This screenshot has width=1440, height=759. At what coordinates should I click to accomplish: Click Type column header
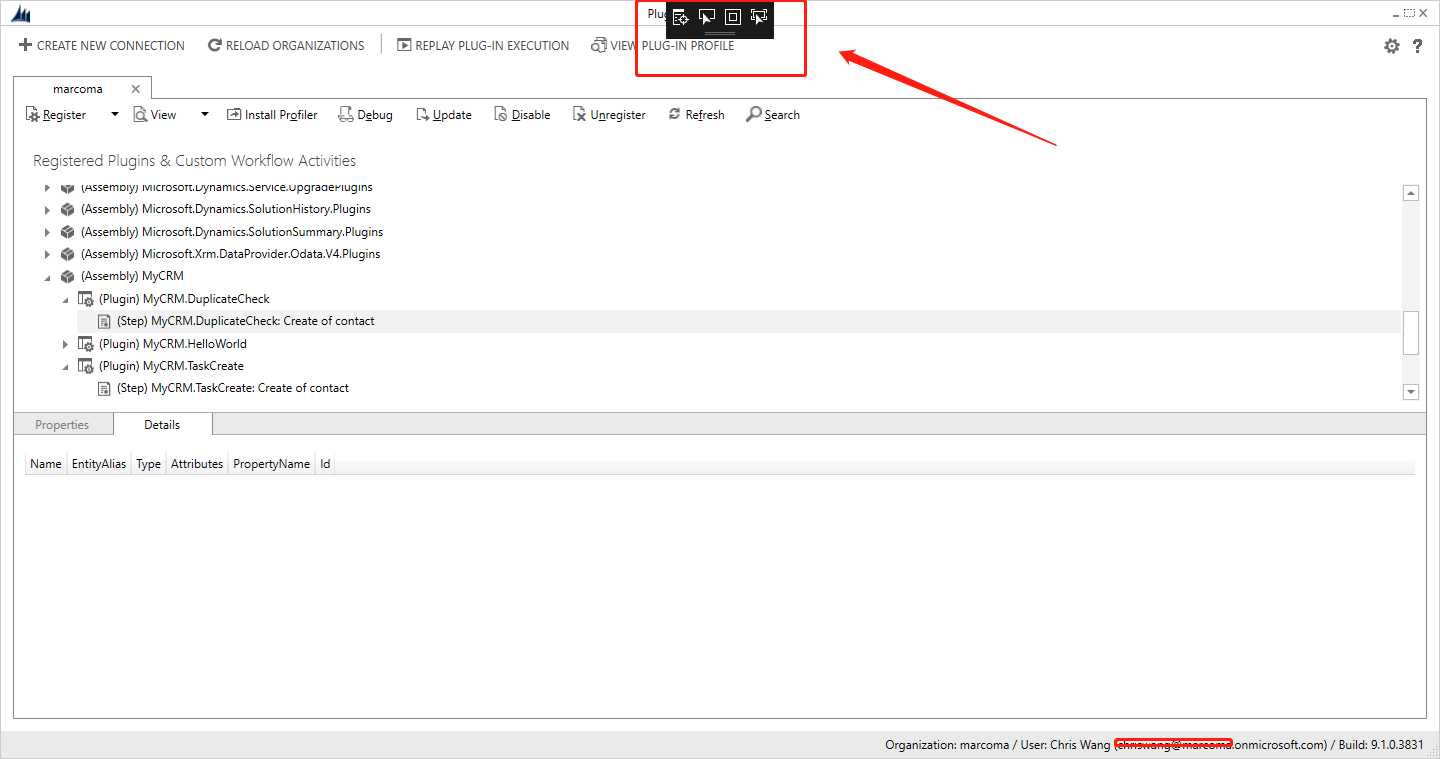[149, 464]
